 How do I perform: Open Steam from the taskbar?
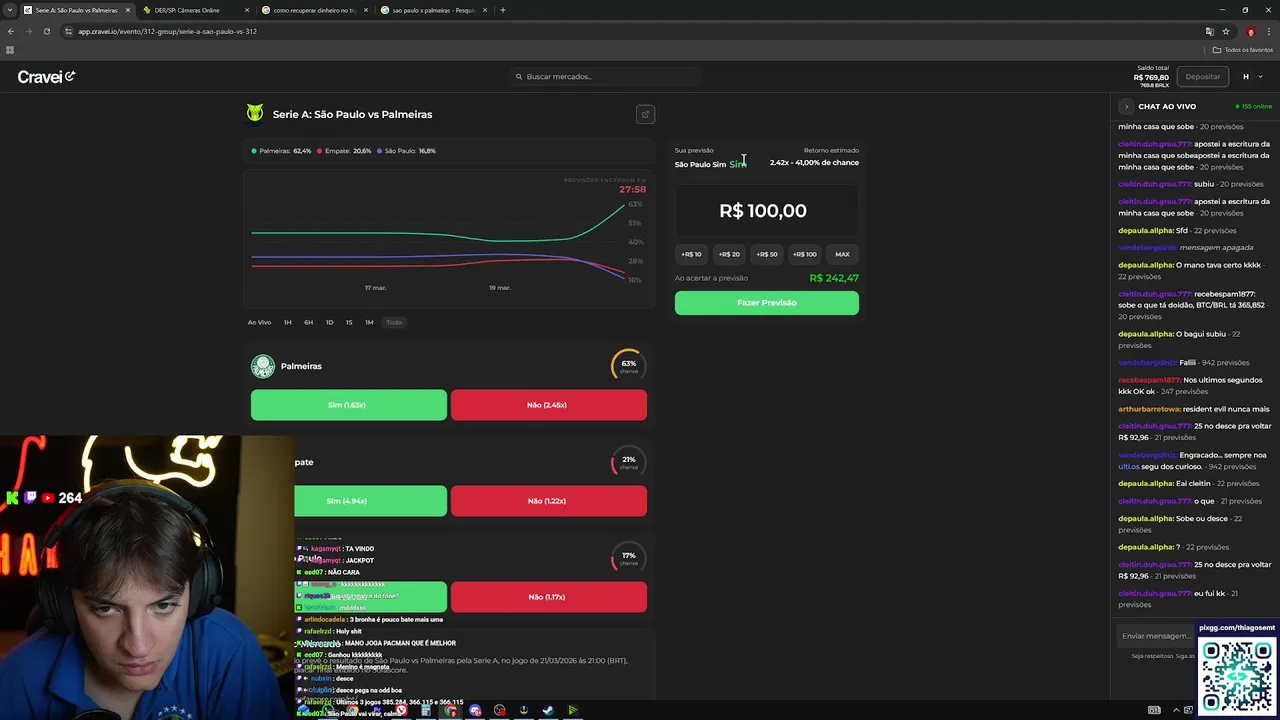coord(548,711)
